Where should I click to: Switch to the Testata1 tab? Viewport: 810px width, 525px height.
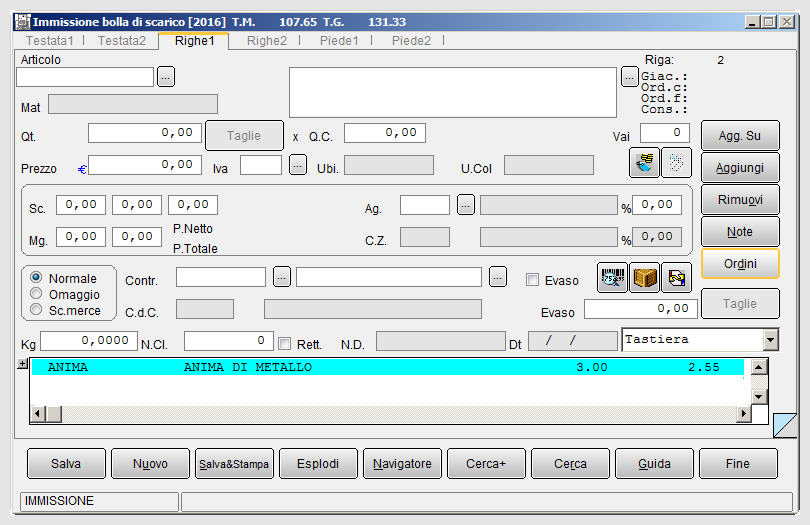(50, 41)
